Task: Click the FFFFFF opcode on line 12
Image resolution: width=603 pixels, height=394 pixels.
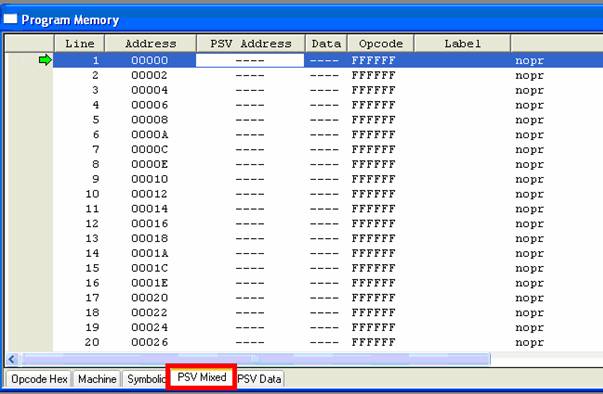Action: click(373, 223)
